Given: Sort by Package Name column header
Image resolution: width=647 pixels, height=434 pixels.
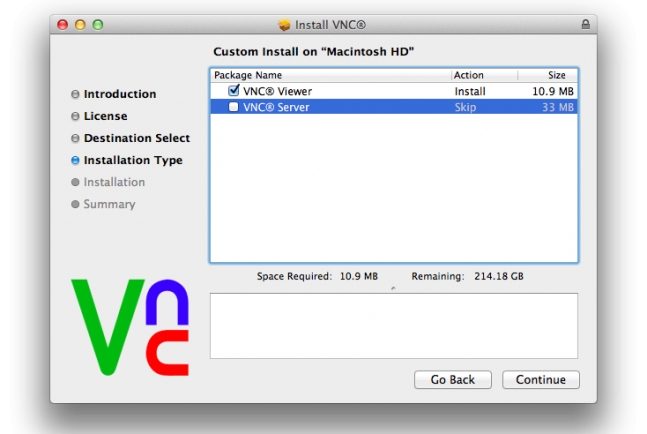Looking at the screenshot, I should [331, 75].
